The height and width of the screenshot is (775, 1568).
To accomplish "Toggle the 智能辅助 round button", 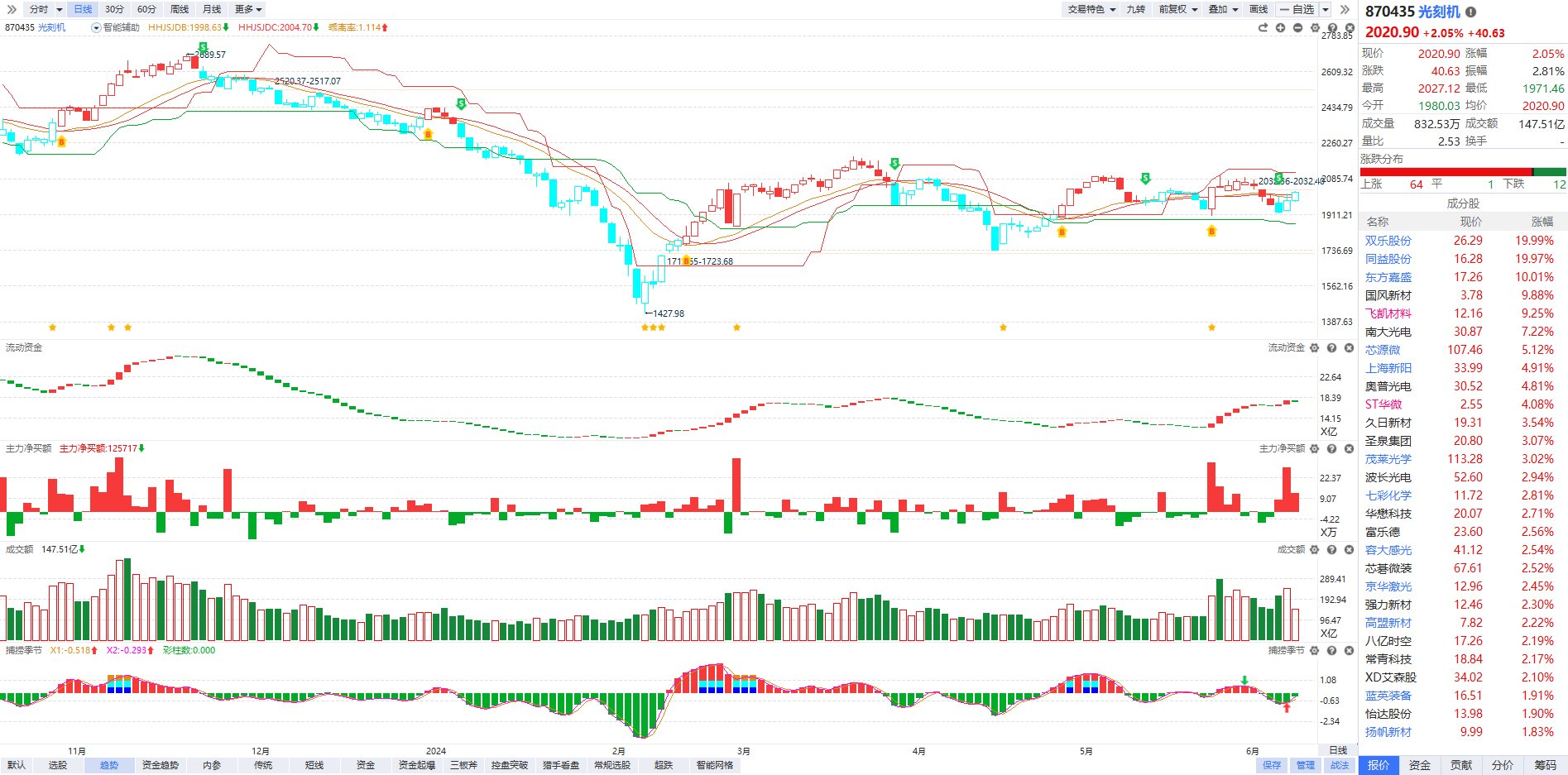I will (96, 28).
